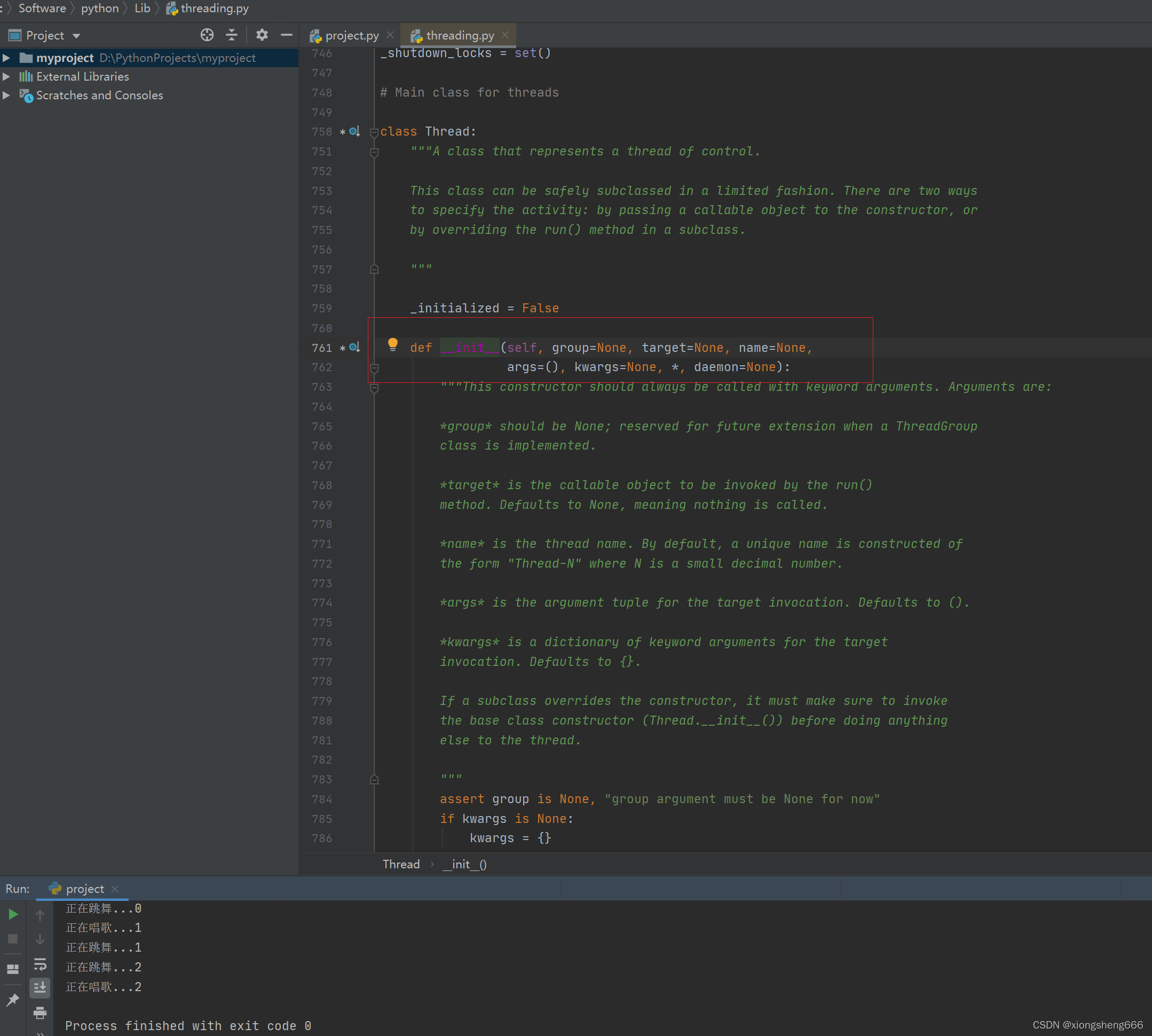
Task: Open Project panel settings gear
Action: 262,35
